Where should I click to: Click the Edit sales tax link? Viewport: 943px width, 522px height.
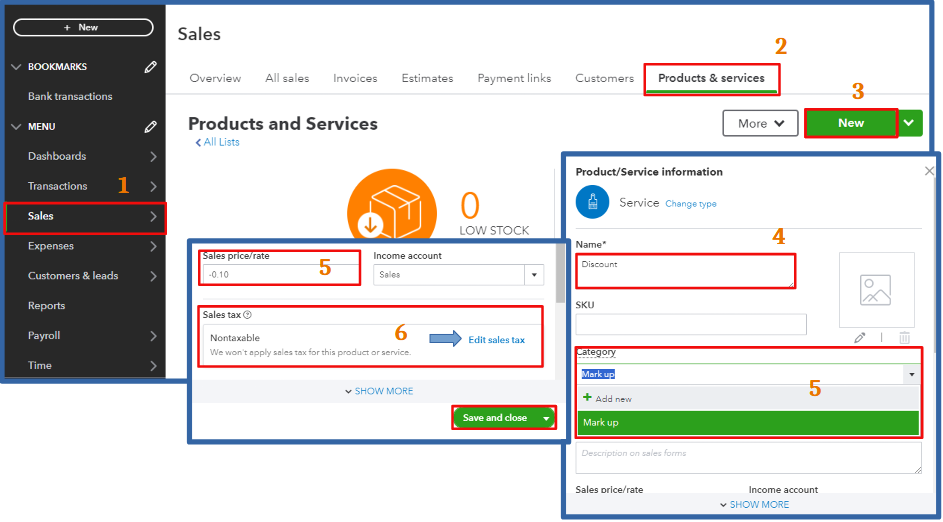(497, 340)
